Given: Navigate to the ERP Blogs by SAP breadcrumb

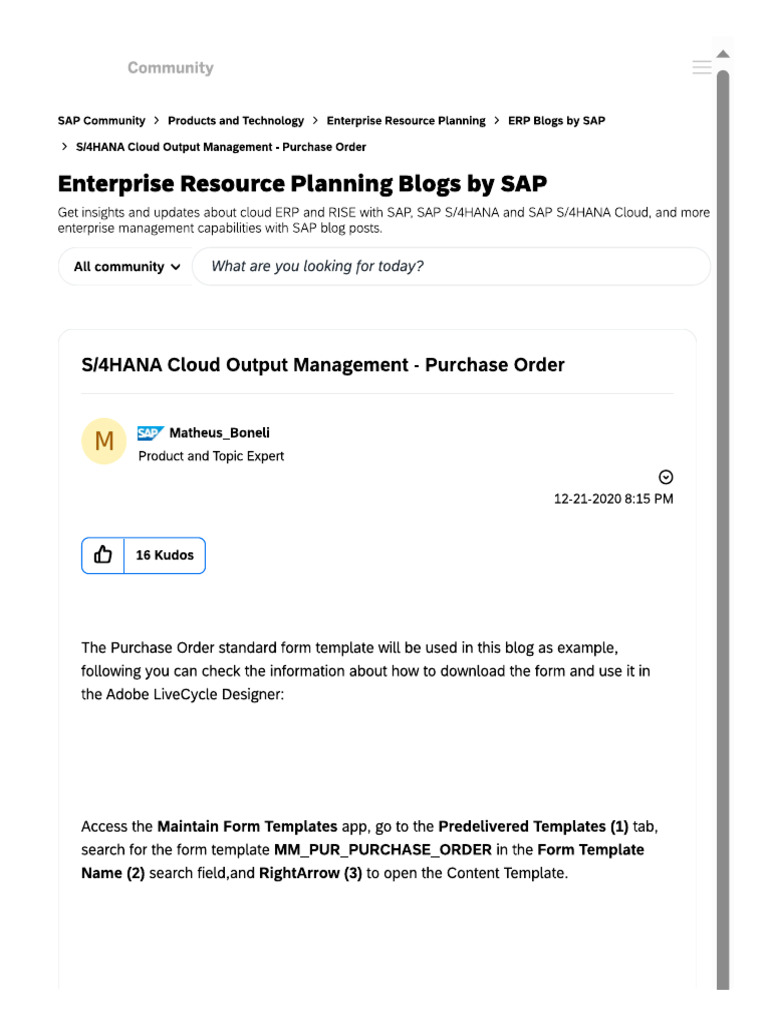Looking at the screenshot, I should 556,121.
